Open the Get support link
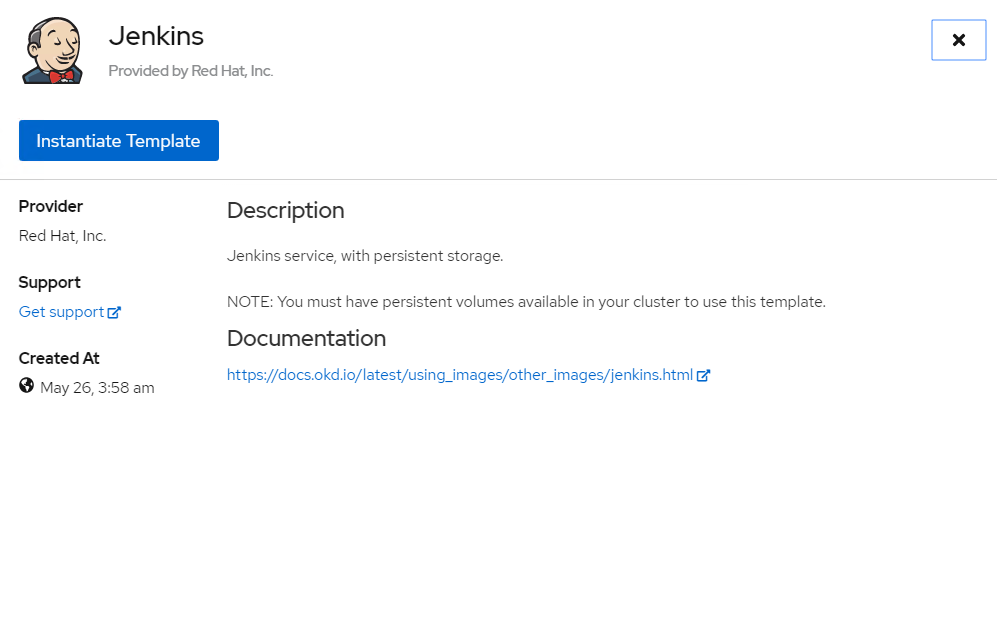Image resolution: width=997 pixels, height=635 pixels. pyautogui.click(x=62, y=312)
